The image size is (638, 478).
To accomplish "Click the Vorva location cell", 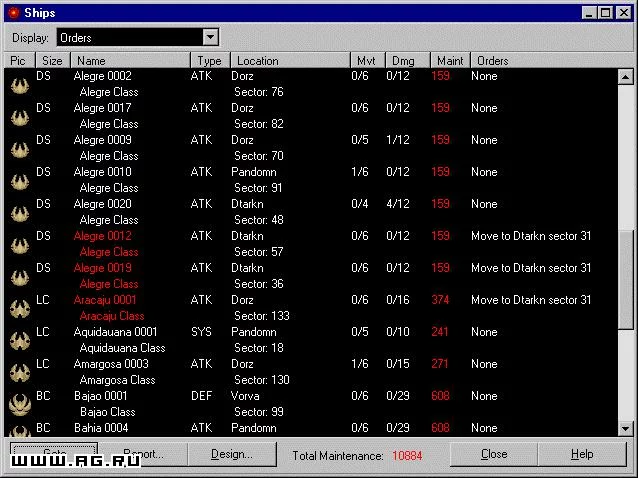I will click(x=245, y=396).
